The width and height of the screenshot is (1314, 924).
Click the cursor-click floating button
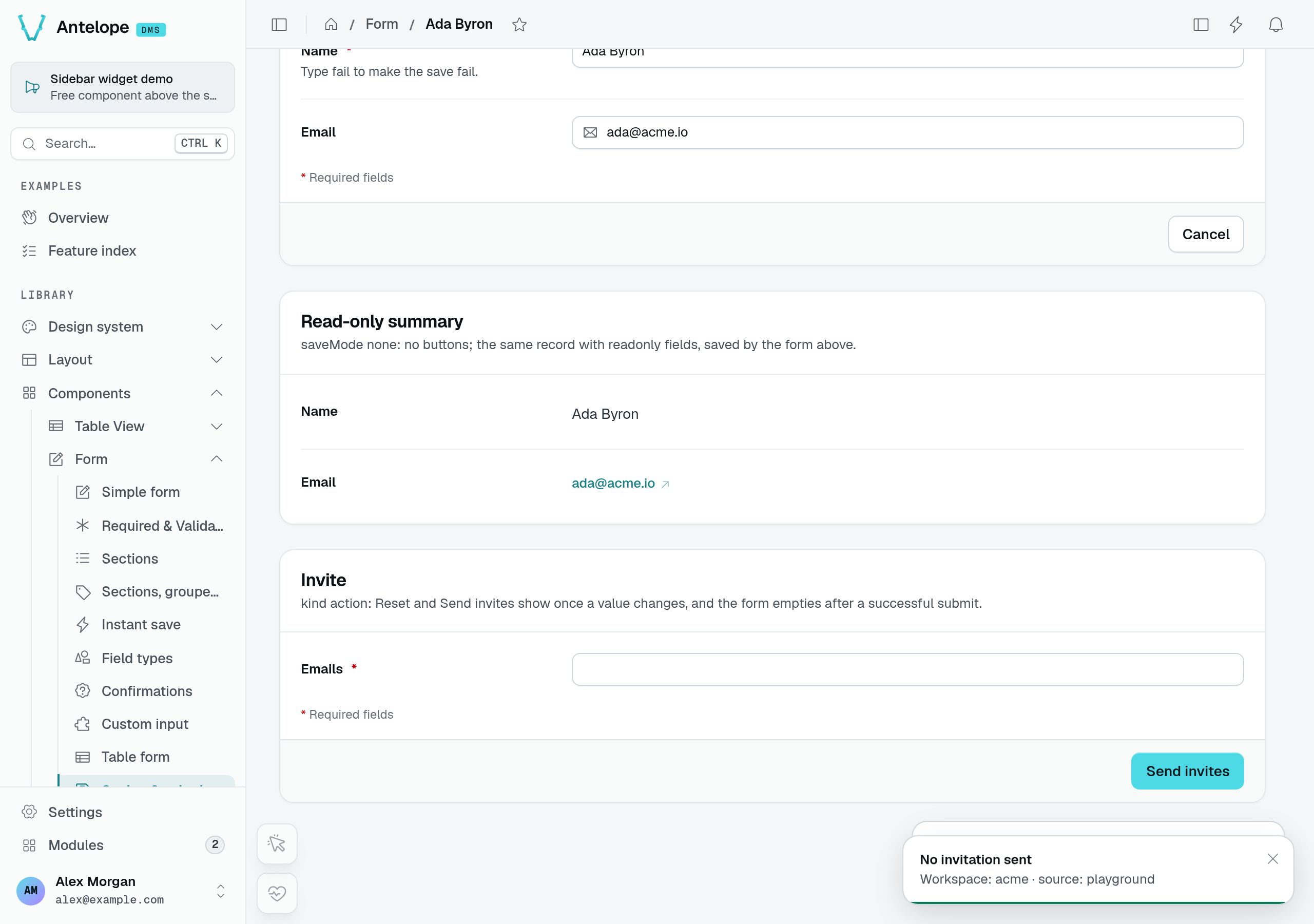pos(277,843)
